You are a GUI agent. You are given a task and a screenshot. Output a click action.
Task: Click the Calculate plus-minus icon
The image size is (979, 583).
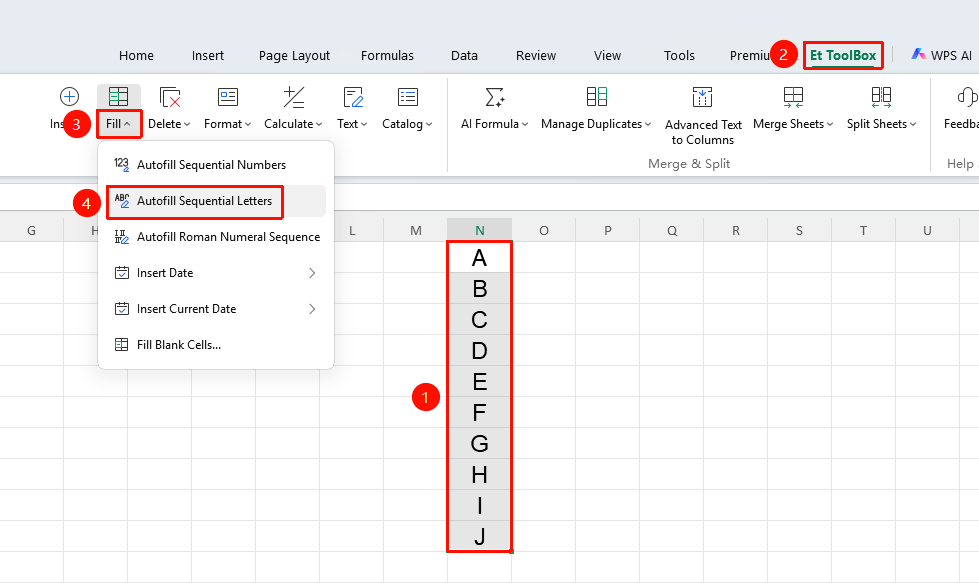[x=293, y=97]
